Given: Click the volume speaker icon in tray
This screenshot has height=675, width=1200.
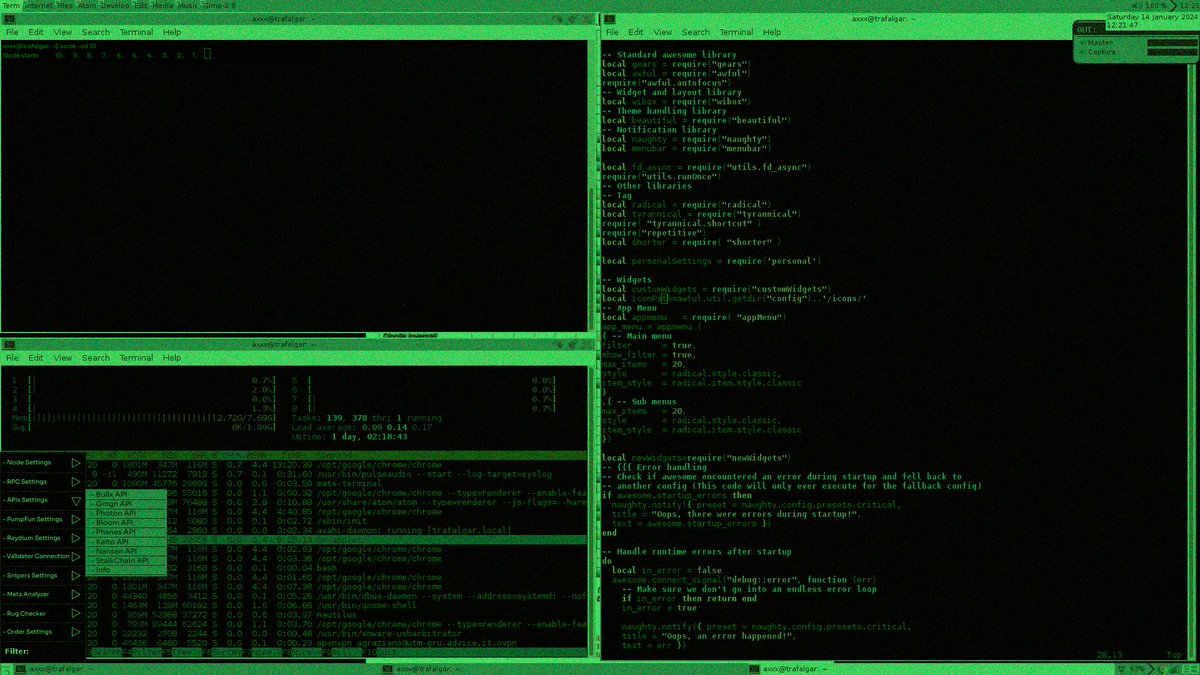Looking at the screenshot, I should tap(1135, 5).
